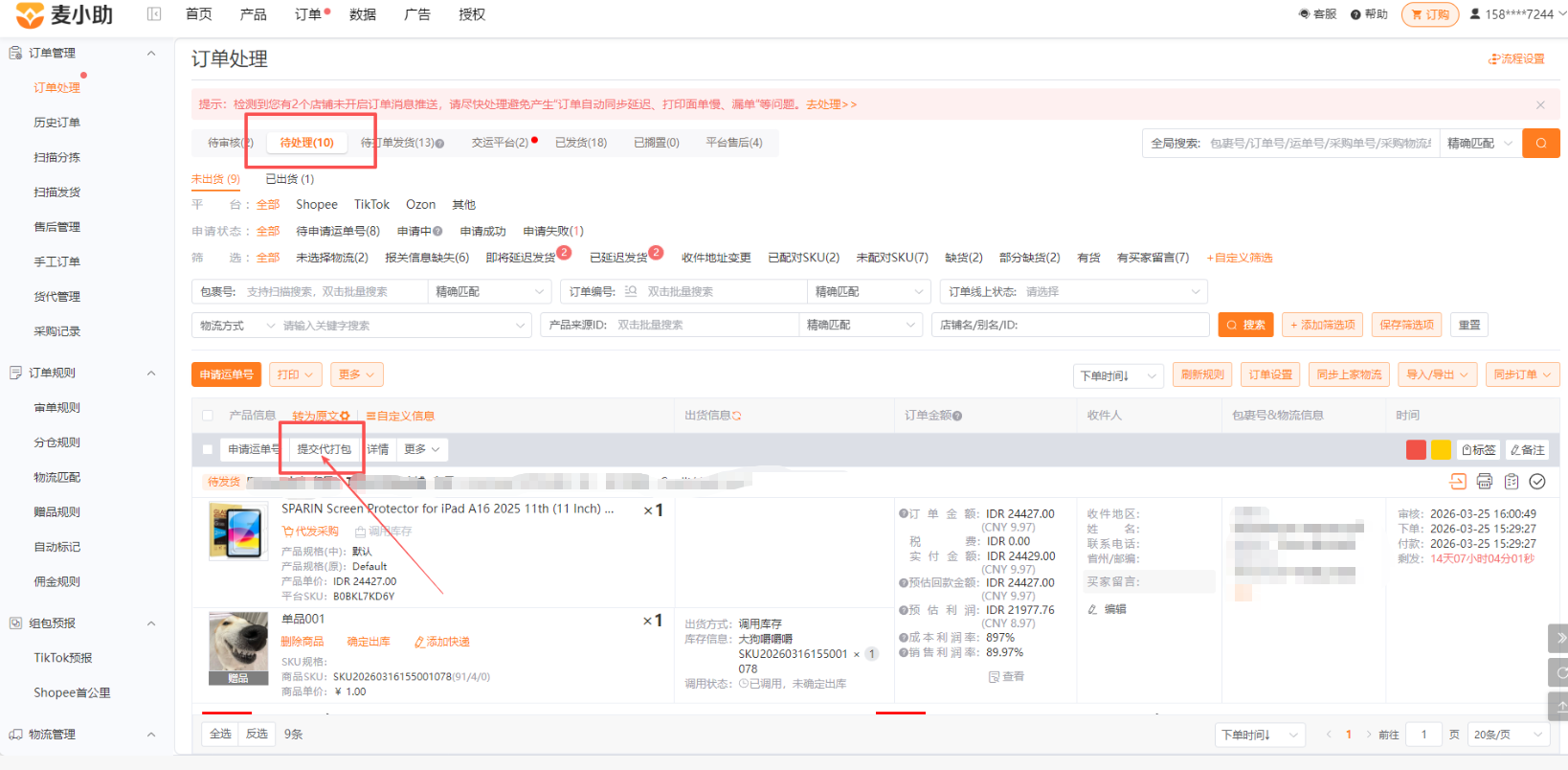Image resolution: width=1568 pixels, height=770 pixels.
Task: Click the 重置 reset button
Action: pyautogui.click(x=1469, y=325)
